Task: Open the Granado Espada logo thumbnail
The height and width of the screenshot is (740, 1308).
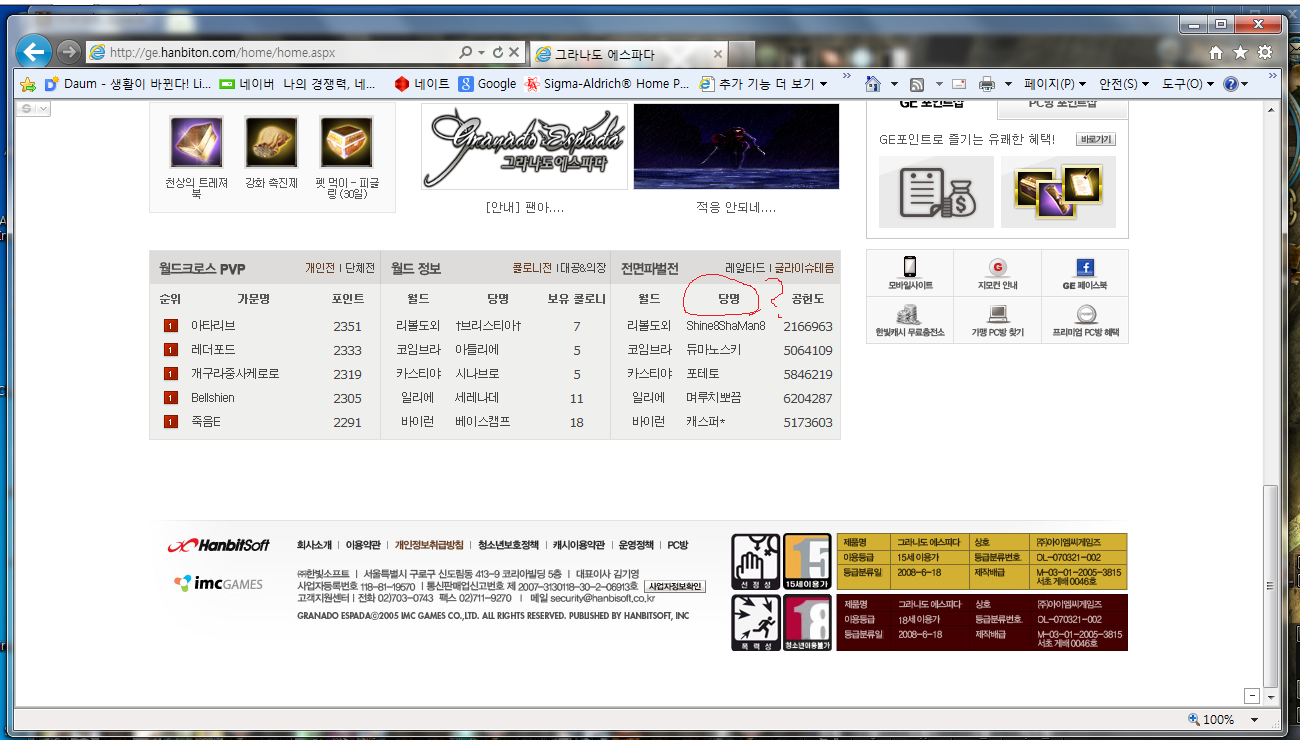Action: (524, 146)
